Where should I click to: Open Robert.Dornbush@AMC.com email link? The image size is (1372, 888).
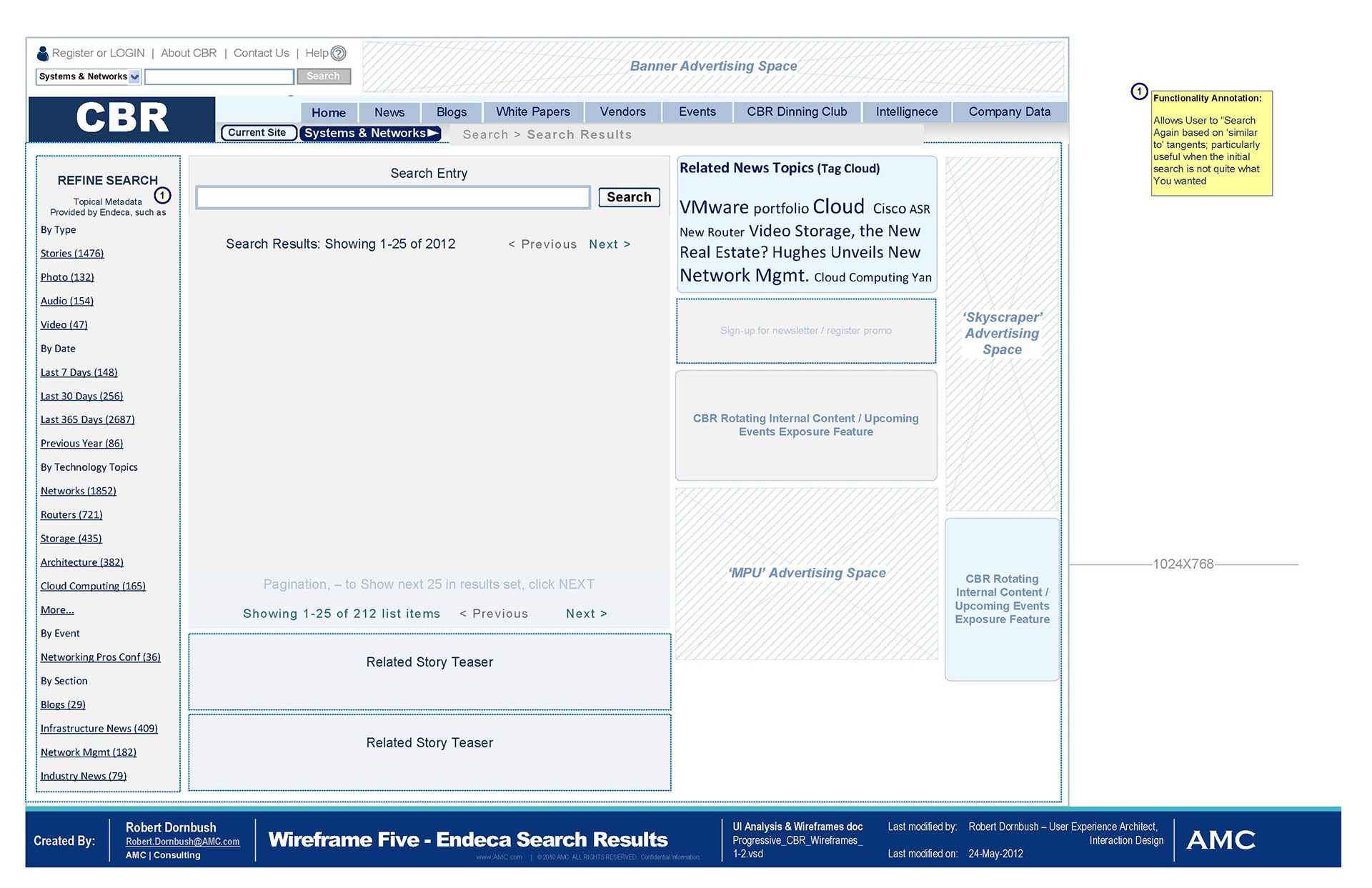tap(182, 842)
